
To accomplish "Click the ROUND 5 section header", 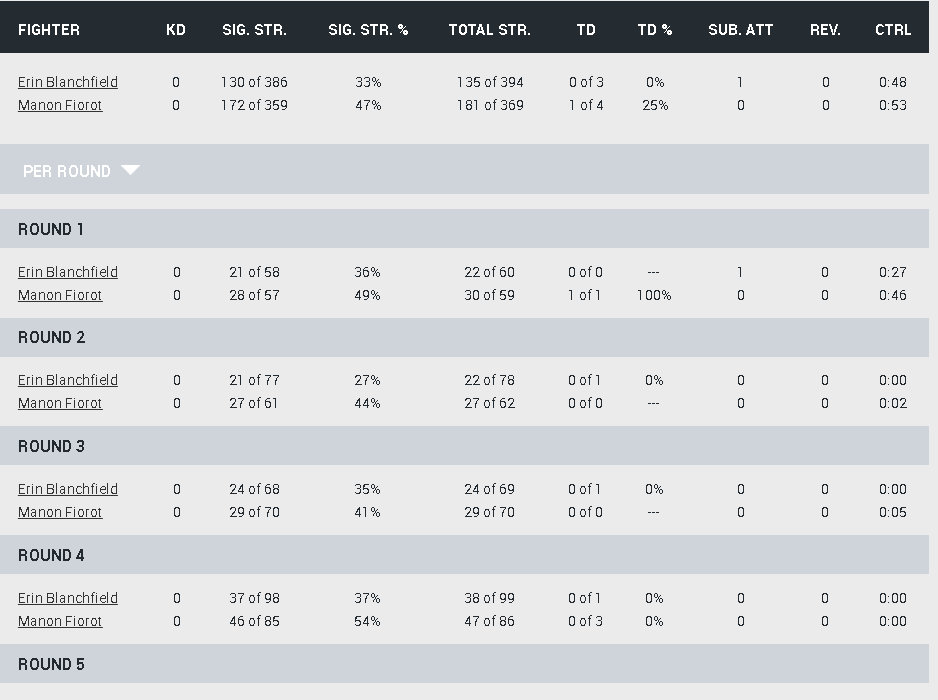I will (51, 664).
